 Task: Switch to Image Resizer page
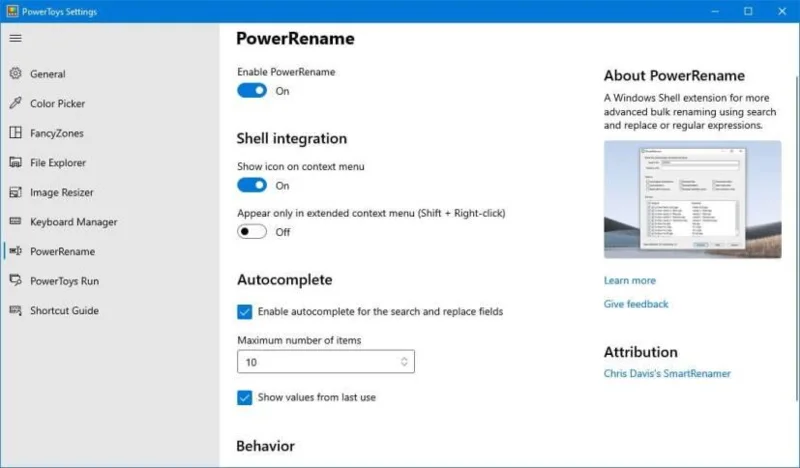point(62,192)
